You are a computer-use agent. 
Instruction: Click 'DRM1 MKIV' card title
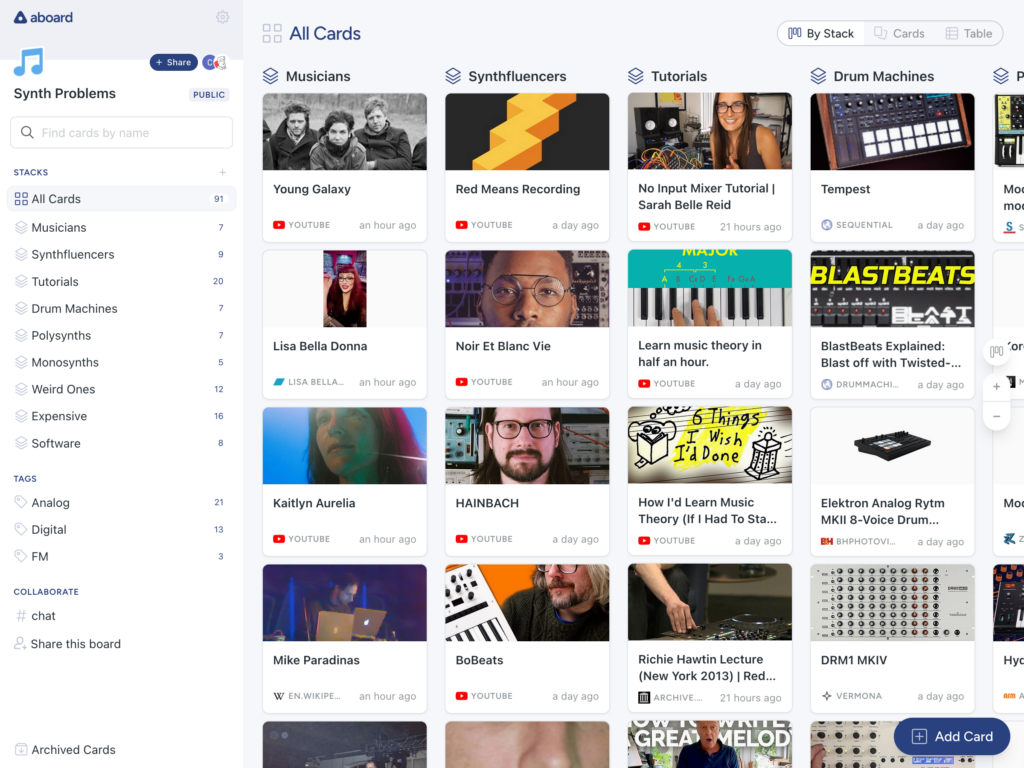[x=854, y=660]
